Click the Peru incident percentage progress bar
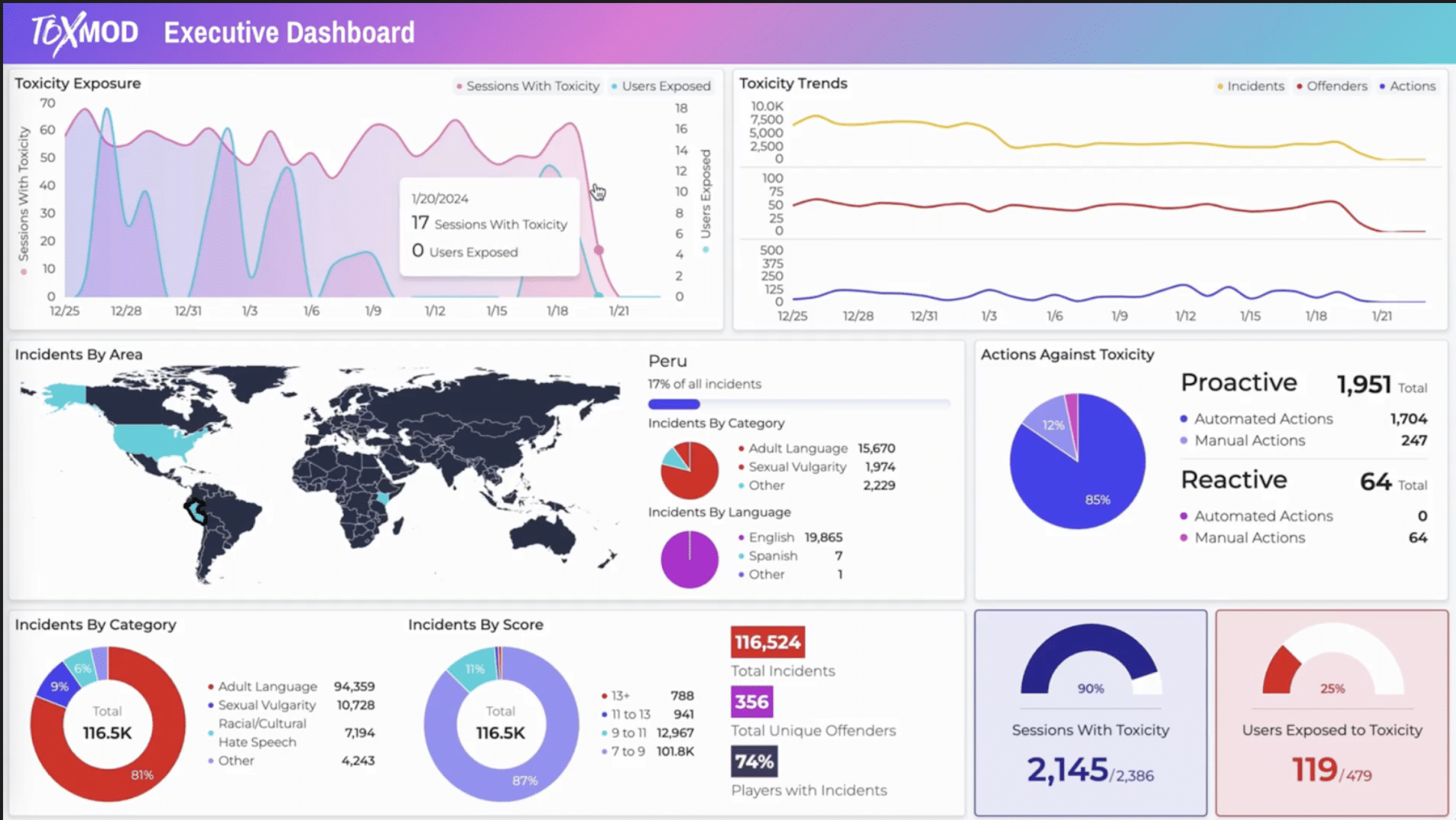This screenshot has height=820, width=1456. [799, 404]
